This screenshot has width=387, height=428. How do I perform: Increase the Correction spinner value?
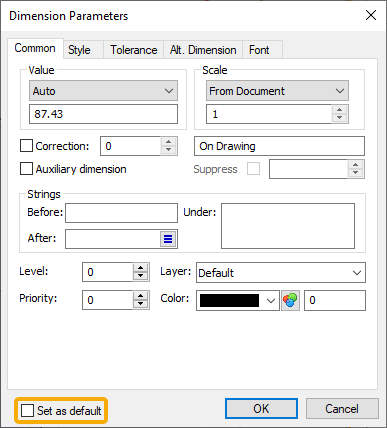pyautogui.click(x=169, y=141)
